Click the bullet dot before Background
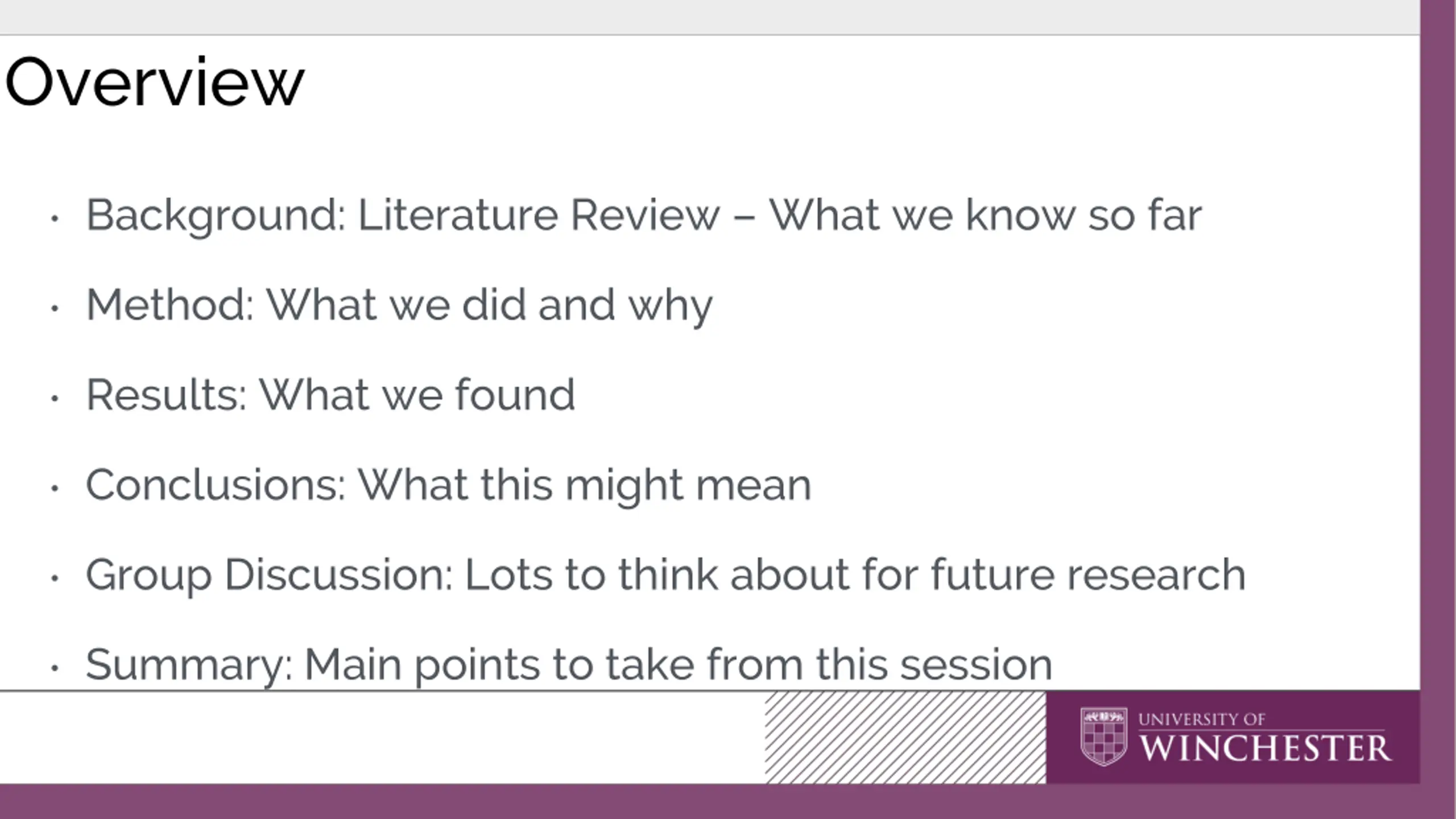 tap(55, 218)
